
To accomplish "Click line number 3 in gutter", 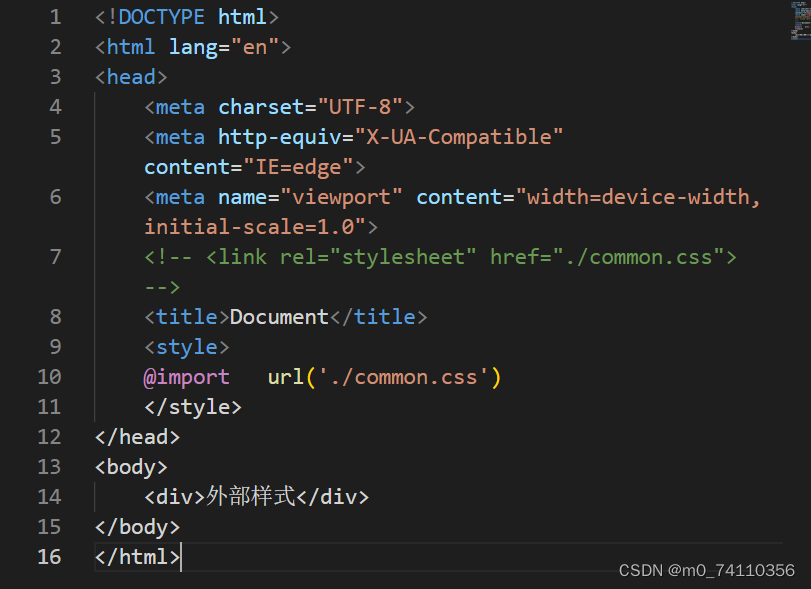I will point(56,77).
